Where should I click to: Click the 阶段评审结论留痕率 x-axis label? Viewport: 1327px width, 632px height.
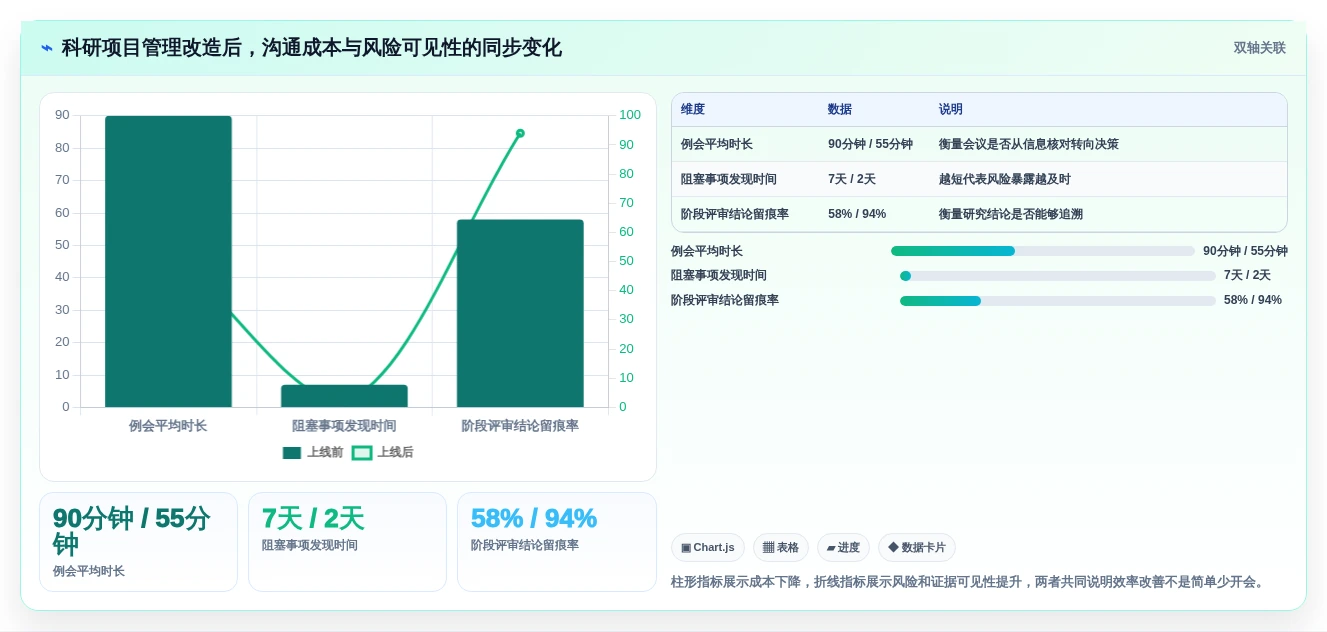pyautogui.click(x=520, y=426)
